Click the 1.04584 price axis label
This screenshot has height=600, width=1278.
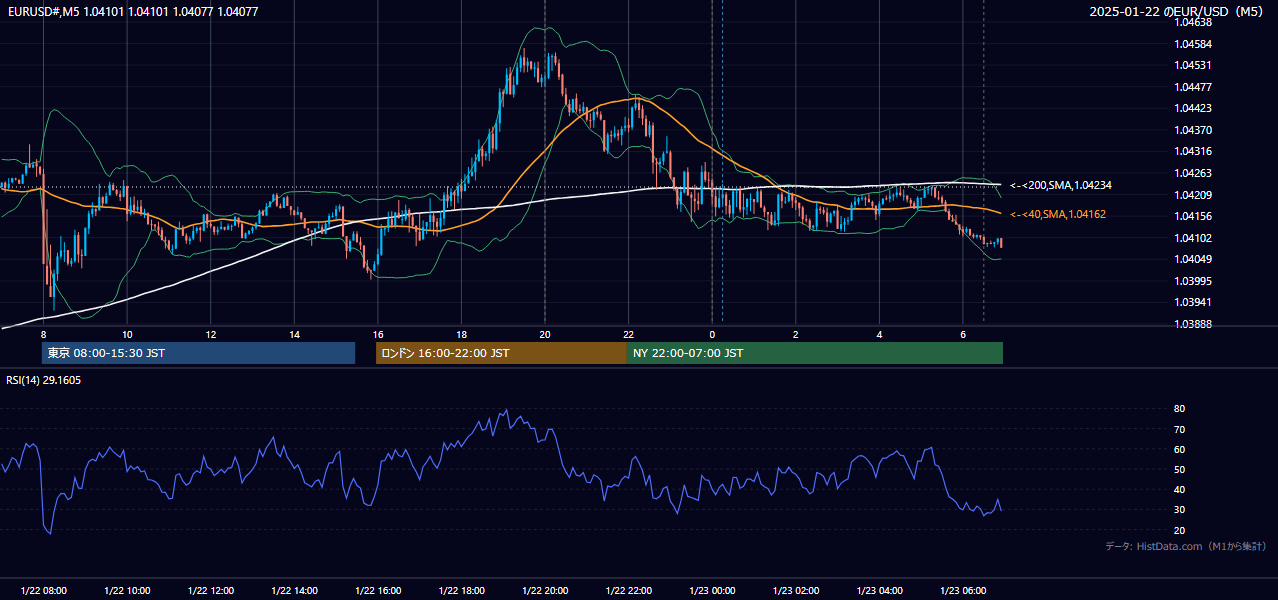click(1193, 44)
